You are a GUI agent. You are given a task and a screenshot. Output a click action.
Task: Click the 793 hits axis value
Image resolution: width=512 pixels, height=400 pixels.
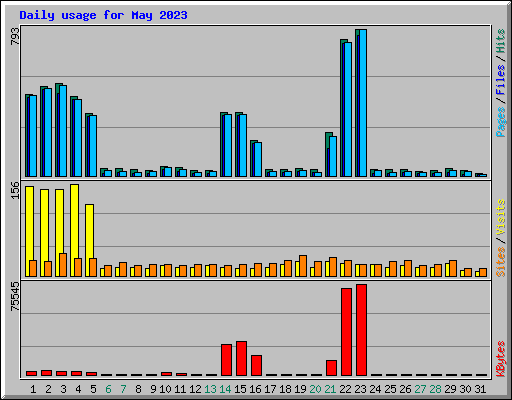15,36
